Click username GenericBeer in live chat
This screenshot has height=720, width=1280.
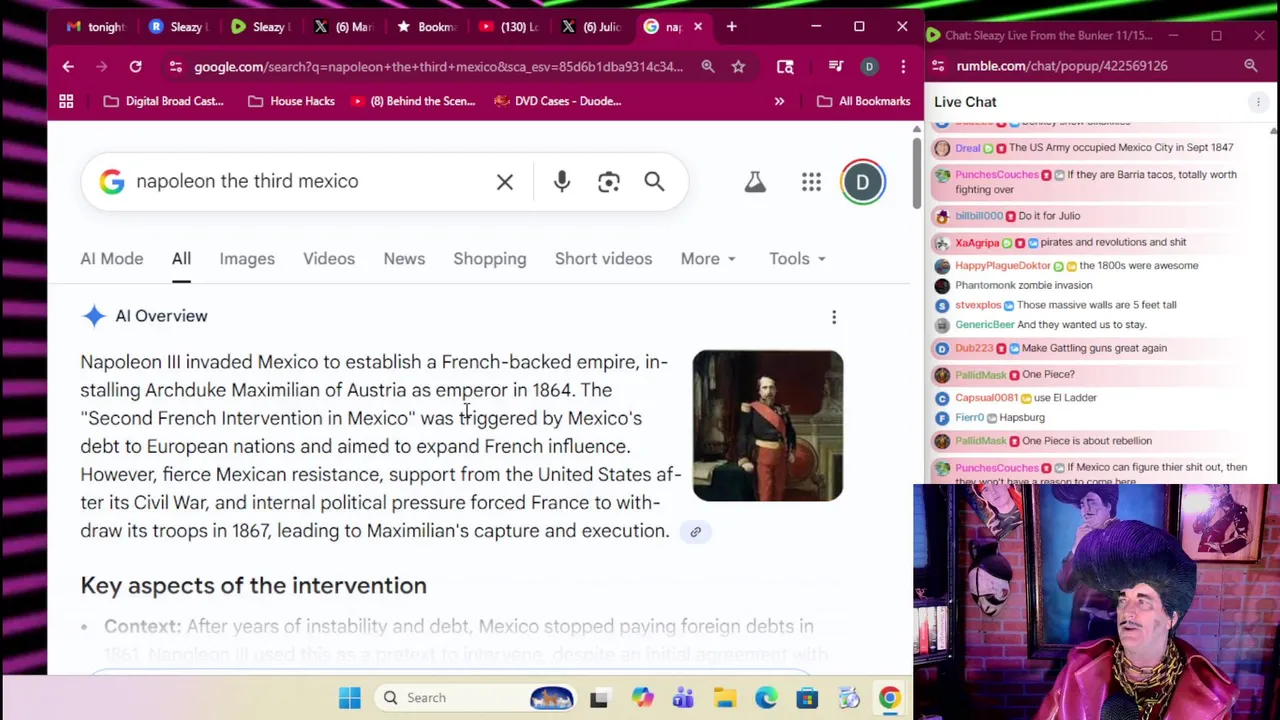pos(985,325)
